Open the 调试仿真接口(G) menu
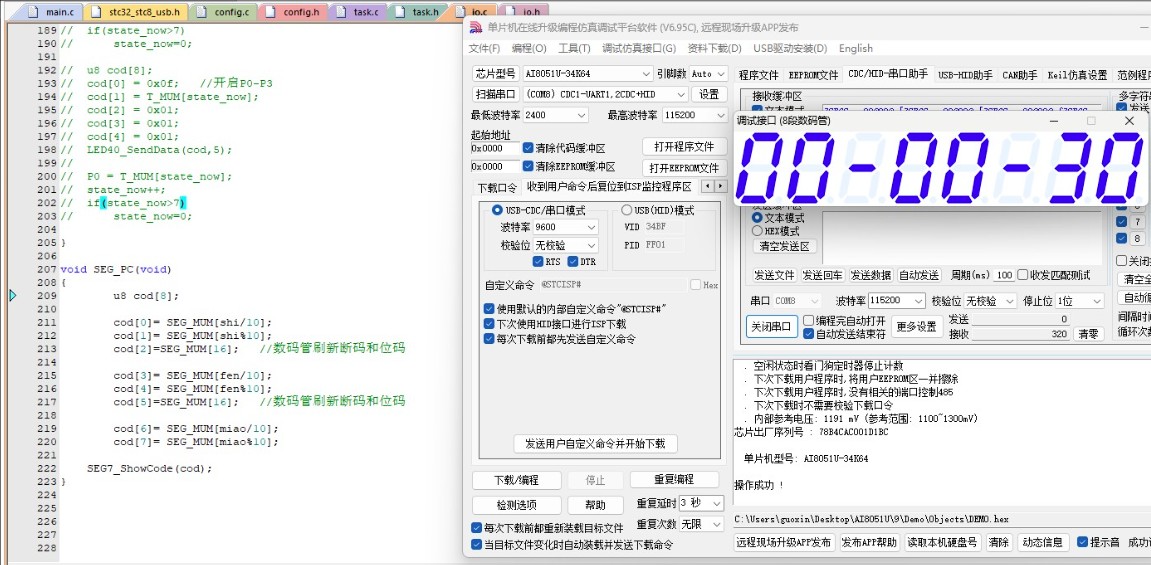 (x=639, y=48)
